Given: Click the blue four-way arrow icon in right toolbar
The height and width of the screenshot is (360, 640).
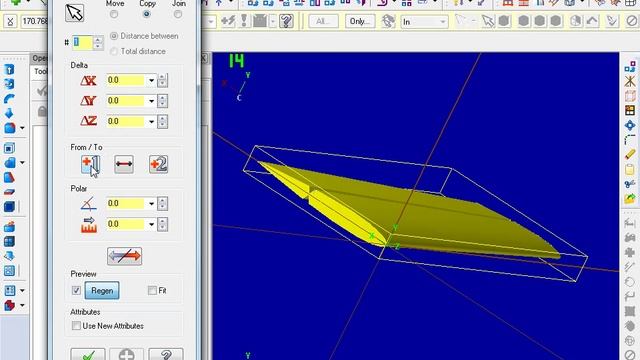Looking at the screenshot, I should [630, 125].
